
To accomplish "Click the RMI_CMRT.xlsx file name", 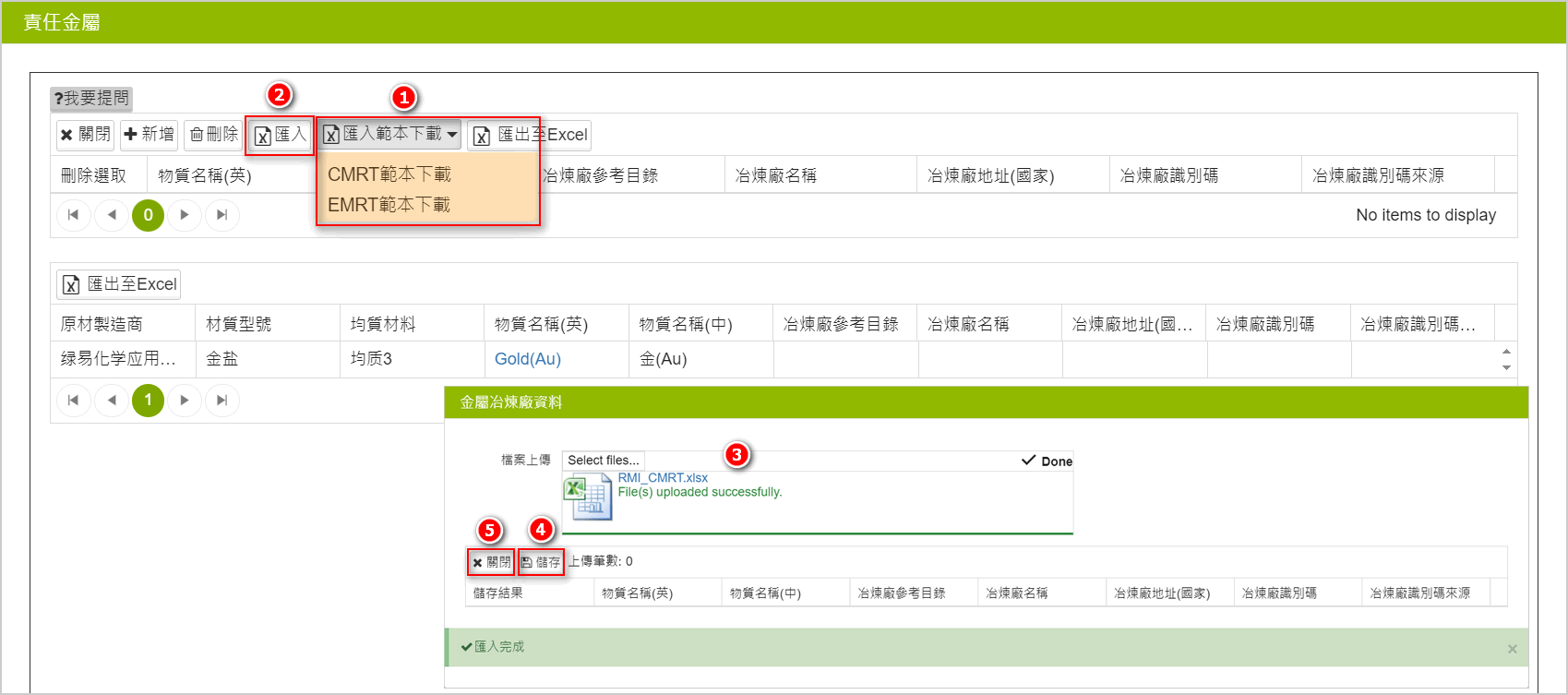I will click(x=663, y=477).
